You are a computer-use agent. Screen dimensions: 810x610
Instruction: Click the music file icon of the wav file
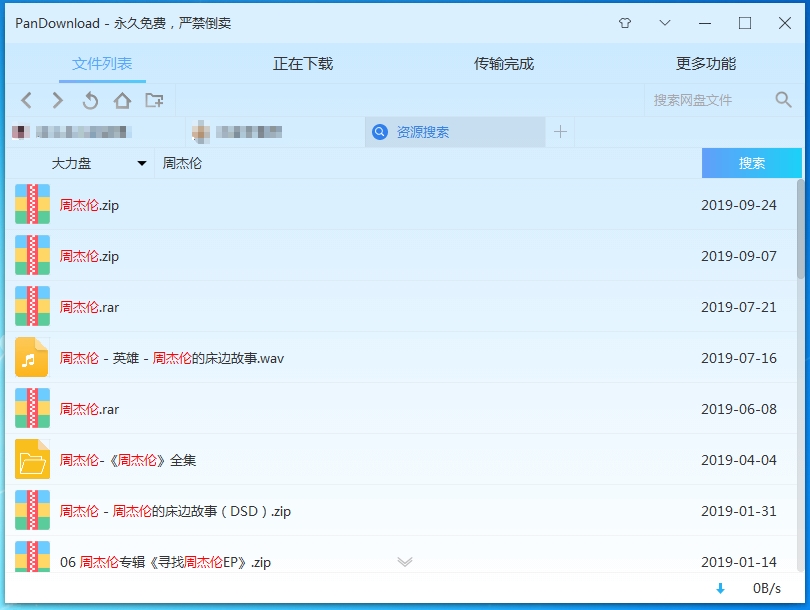tap(32, 357)
